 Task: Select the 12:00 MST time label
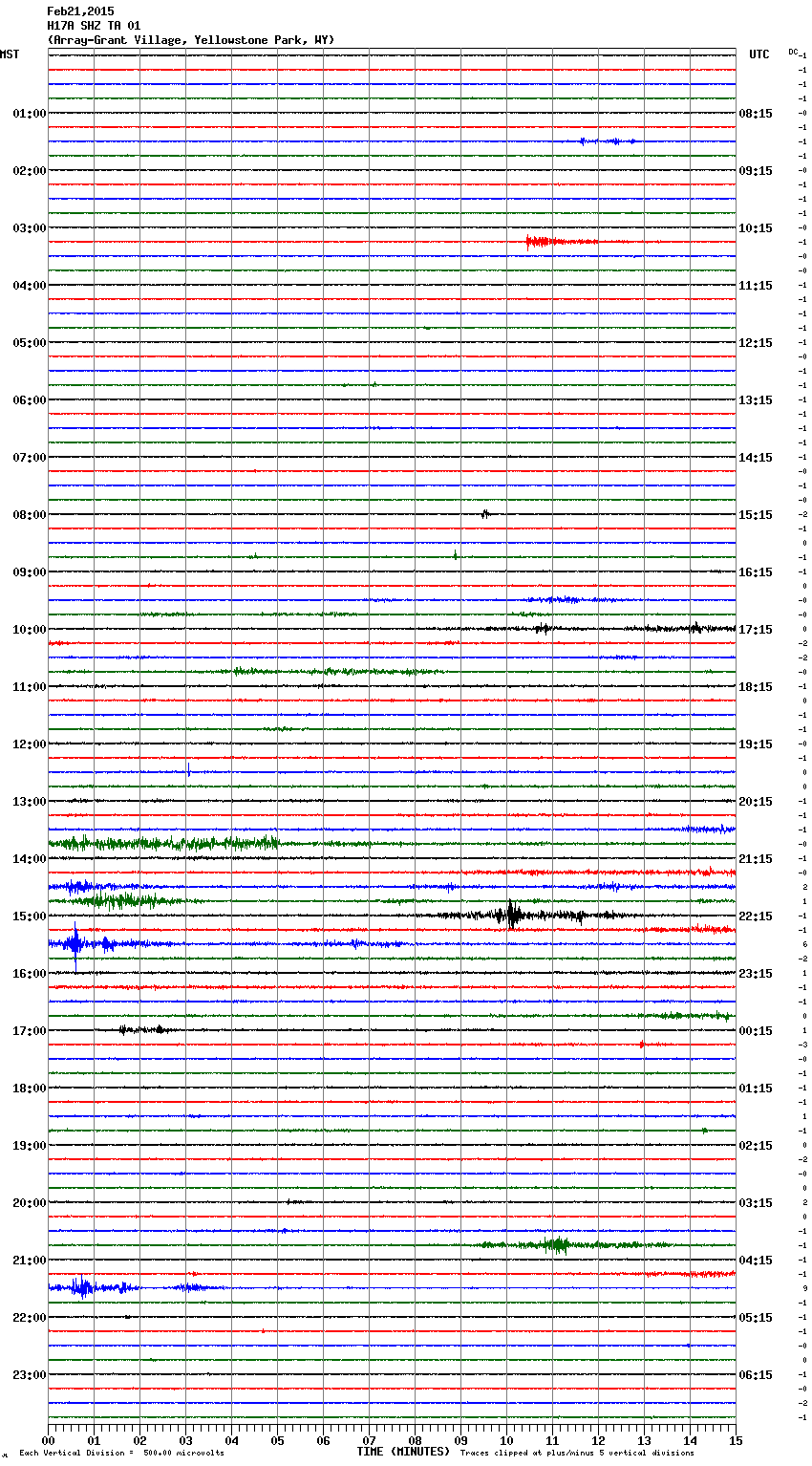coord(30,744)
